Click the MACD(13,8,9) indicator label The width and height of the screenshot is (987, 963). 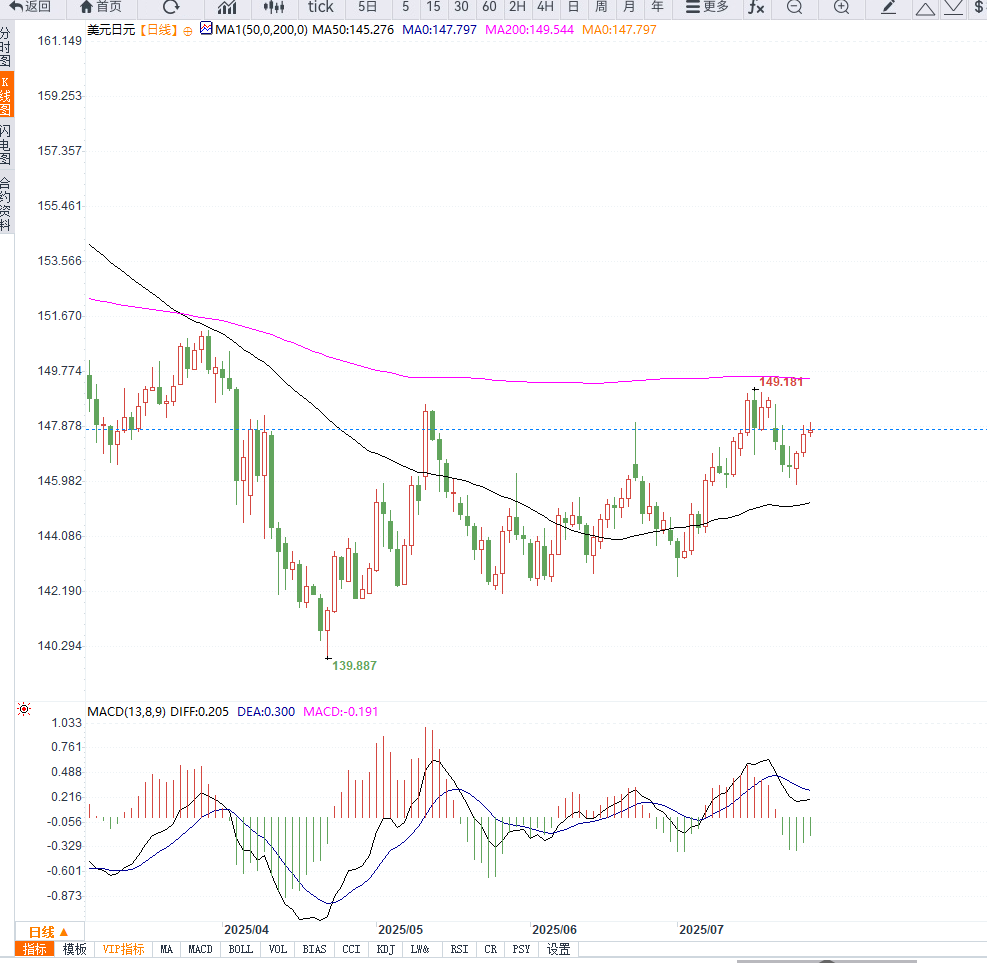tap(127, 711)
